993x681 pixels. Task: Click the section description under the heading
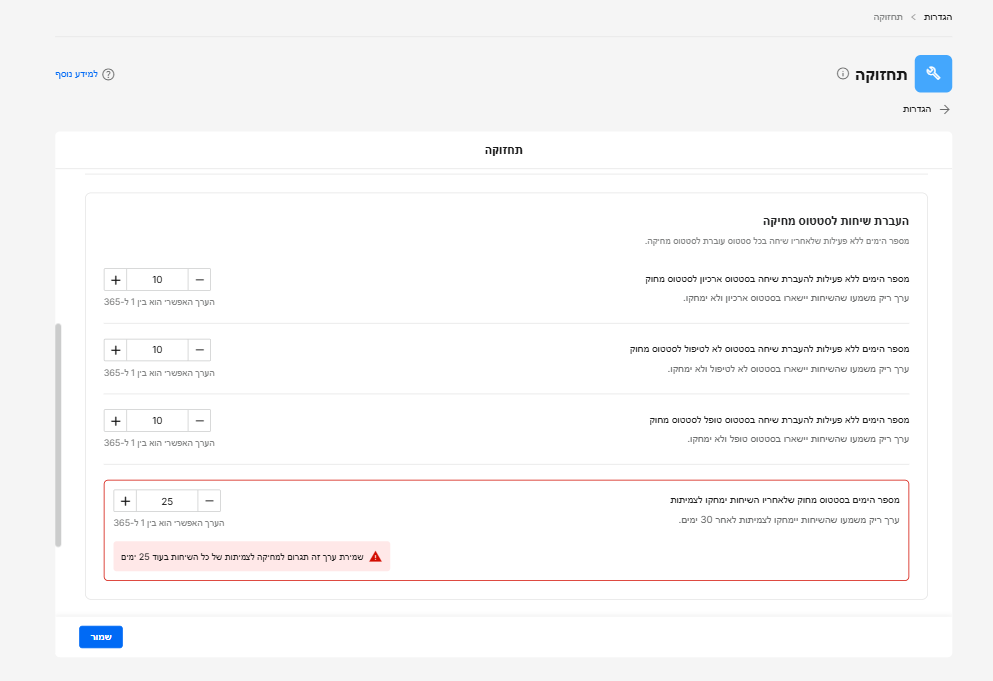coord(777,241)
